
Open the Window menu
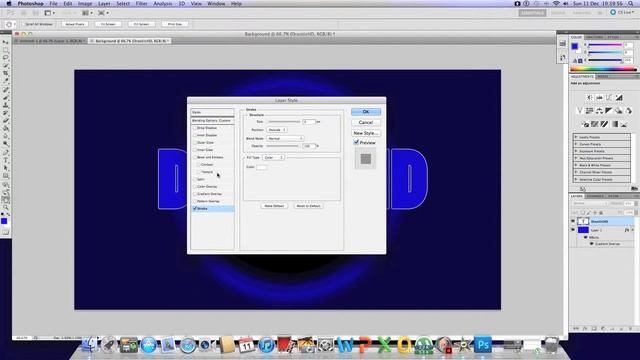216,4
